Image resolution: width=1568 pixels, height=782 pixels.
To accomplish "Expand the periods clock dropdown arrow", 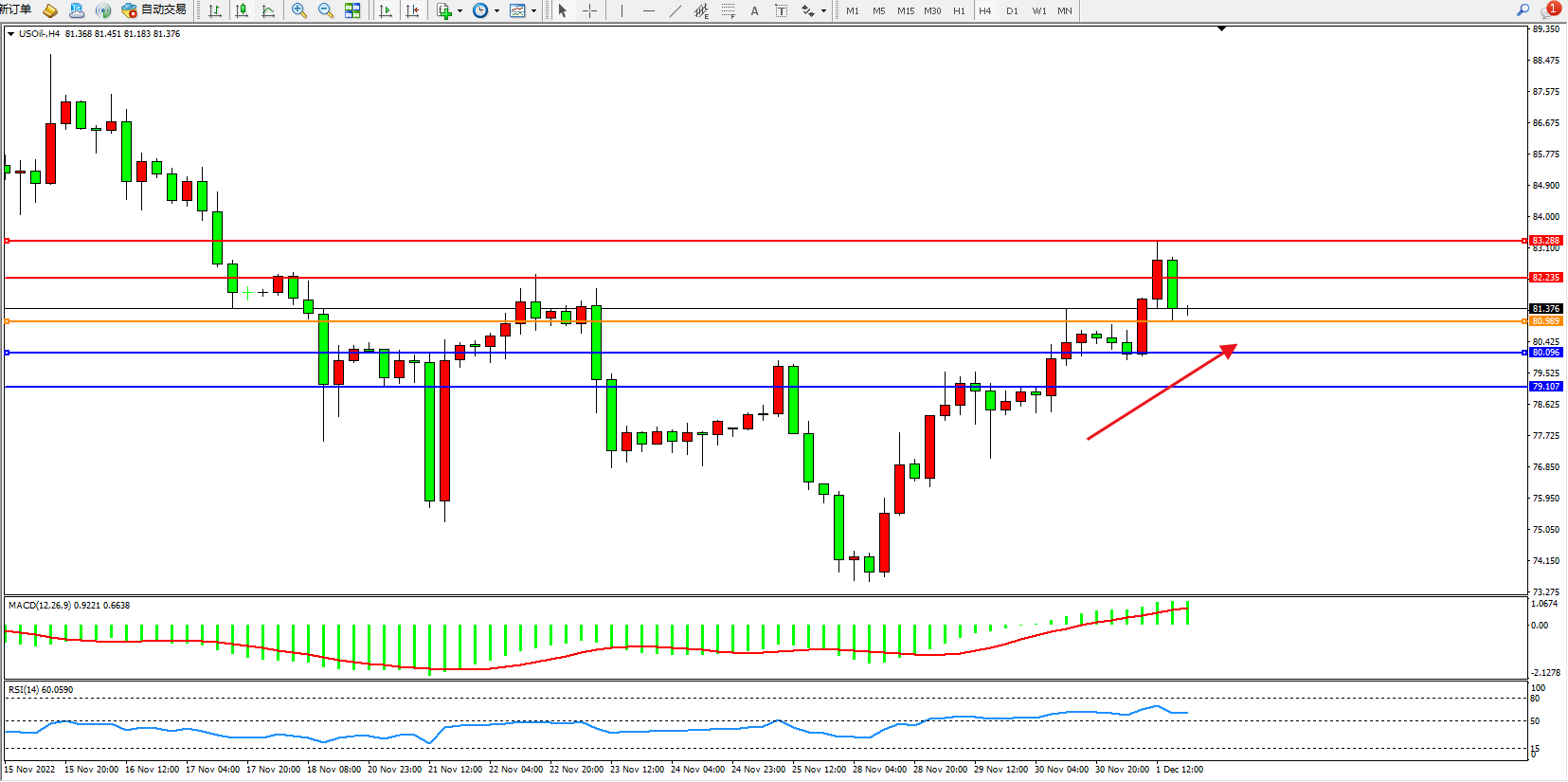I will tap(496, 11).
